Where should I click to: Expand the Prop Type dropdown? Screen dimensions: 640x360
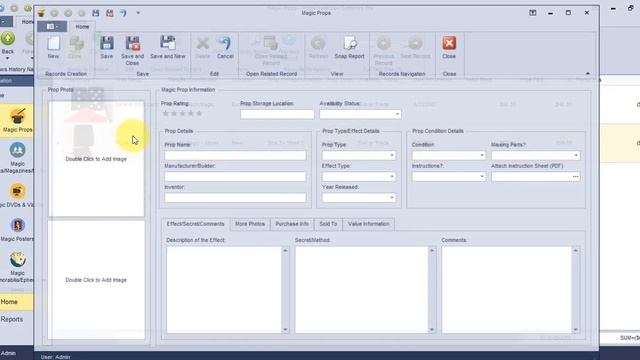[x=392, y=156]
